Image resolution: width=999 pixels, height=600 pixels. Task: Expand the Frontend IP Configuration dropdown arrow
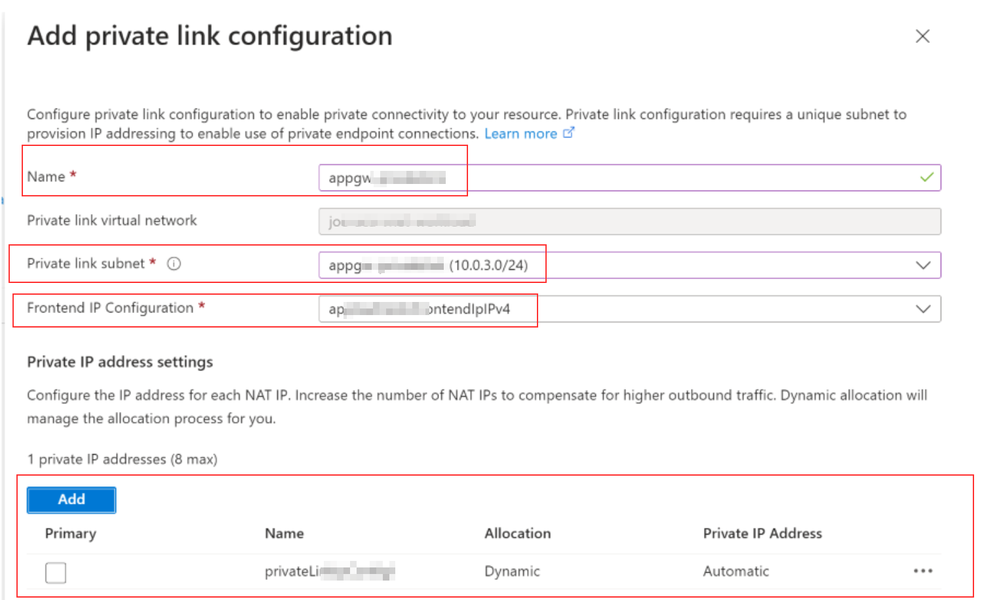point(923,309)
